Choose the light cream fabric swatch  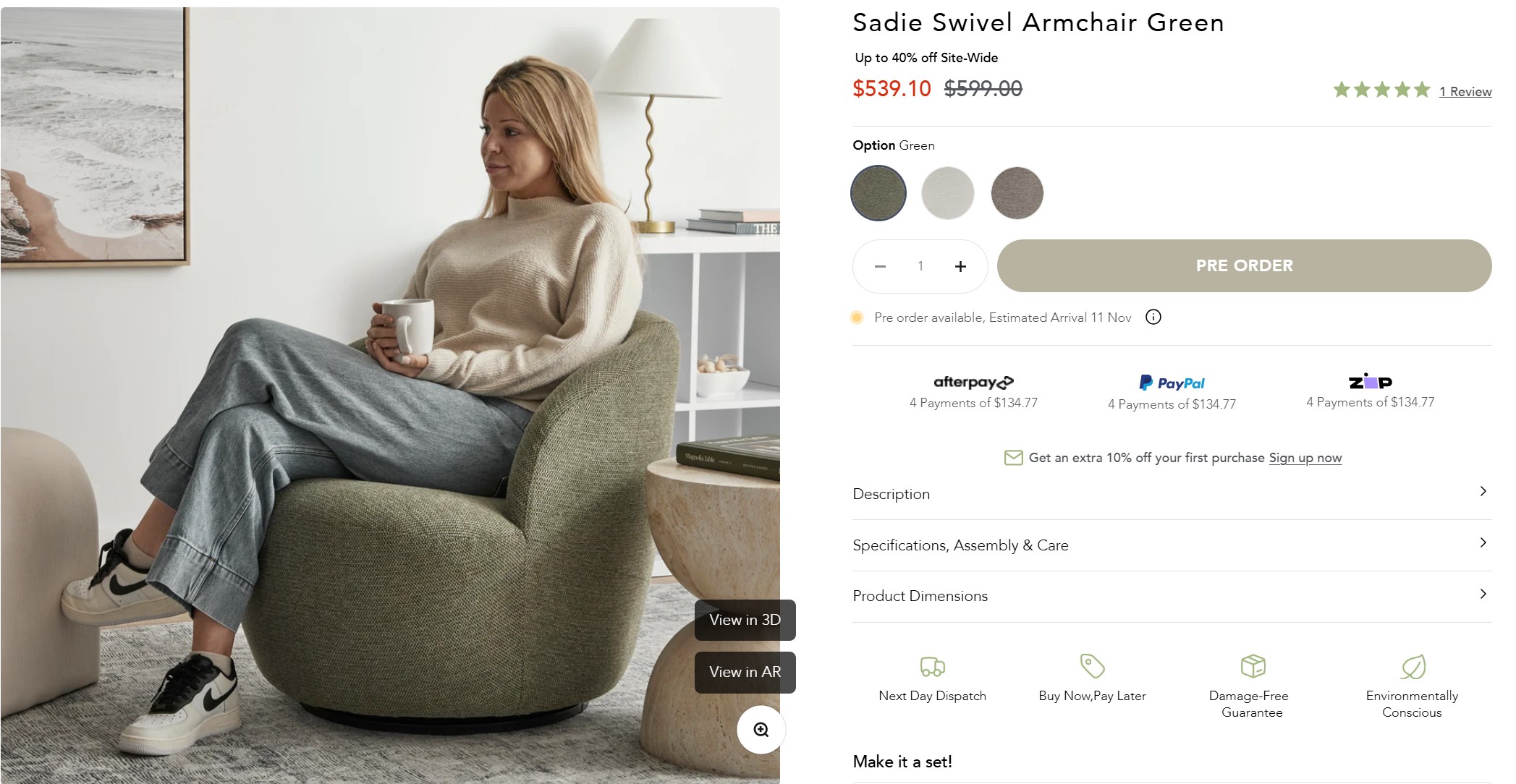tap(948, 193)
